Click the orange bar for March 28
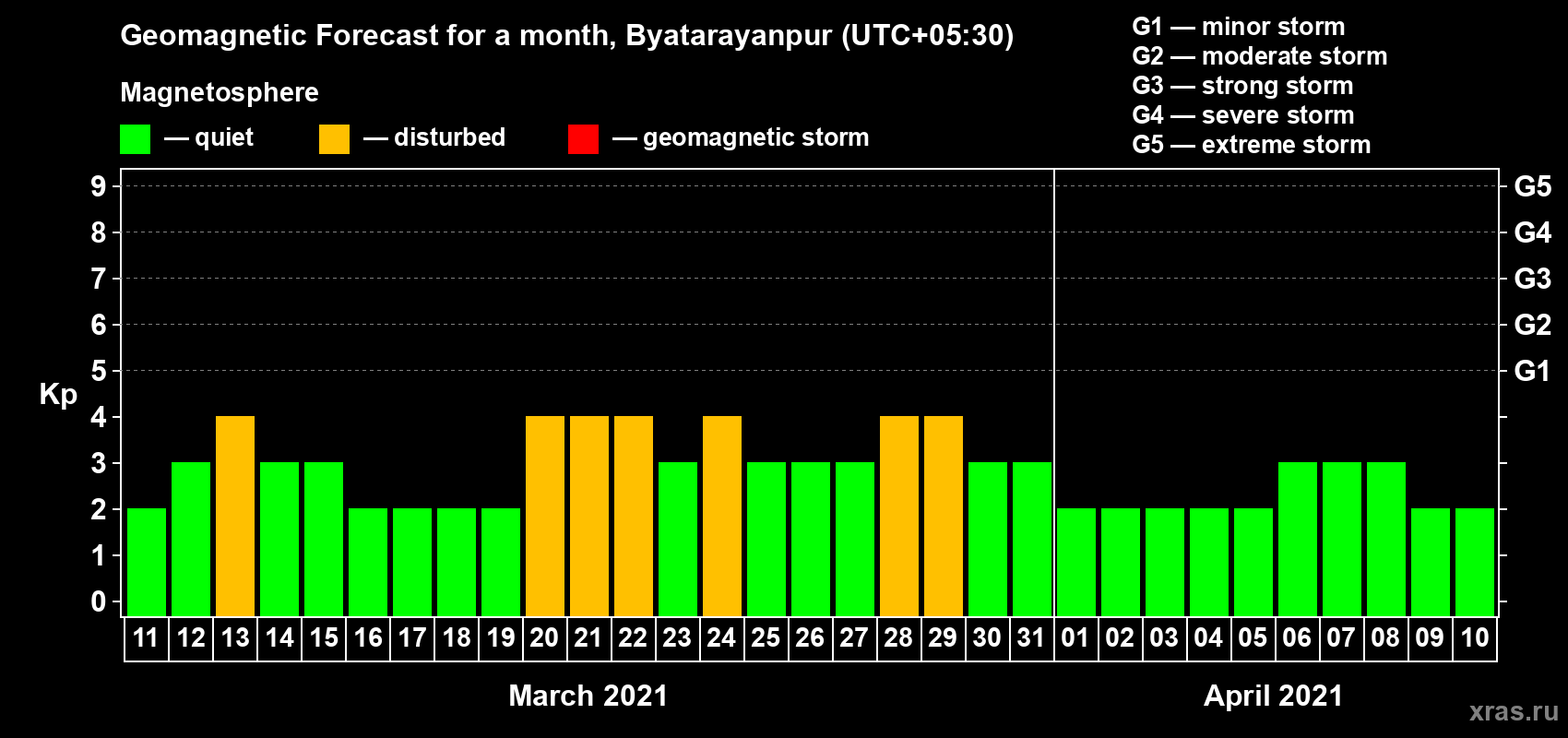The image size is (1568, 738). (899, 517)
